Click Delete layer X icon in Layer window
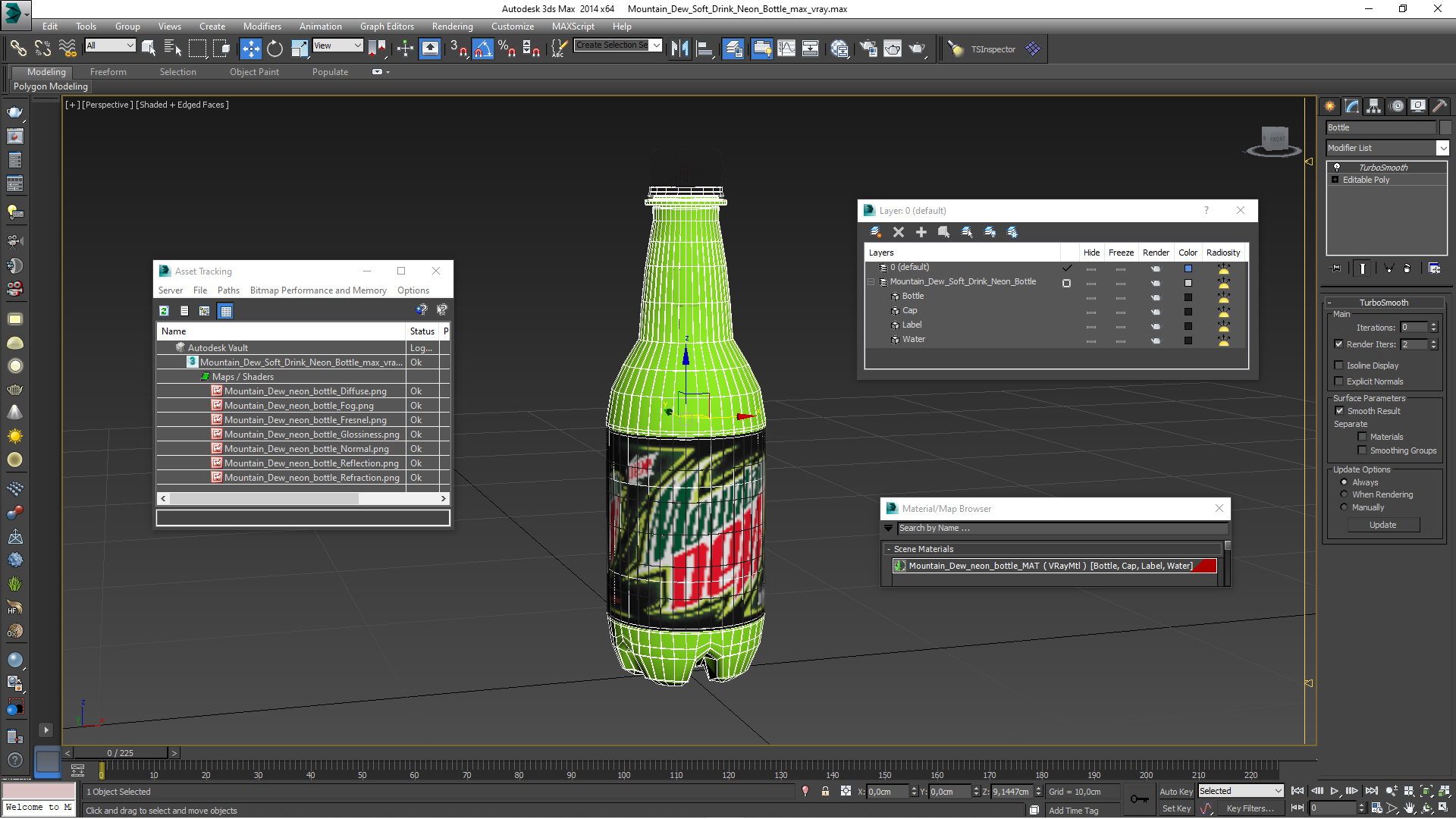Screen dimensions: 1456x819 point(899,232)
